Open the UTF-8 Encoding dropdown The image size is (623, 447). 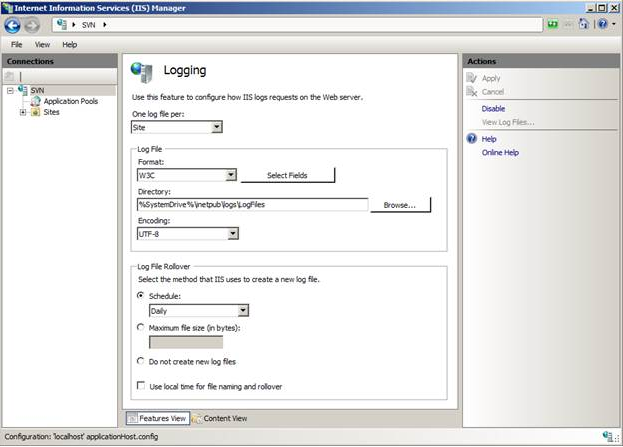tap(233, 234)
